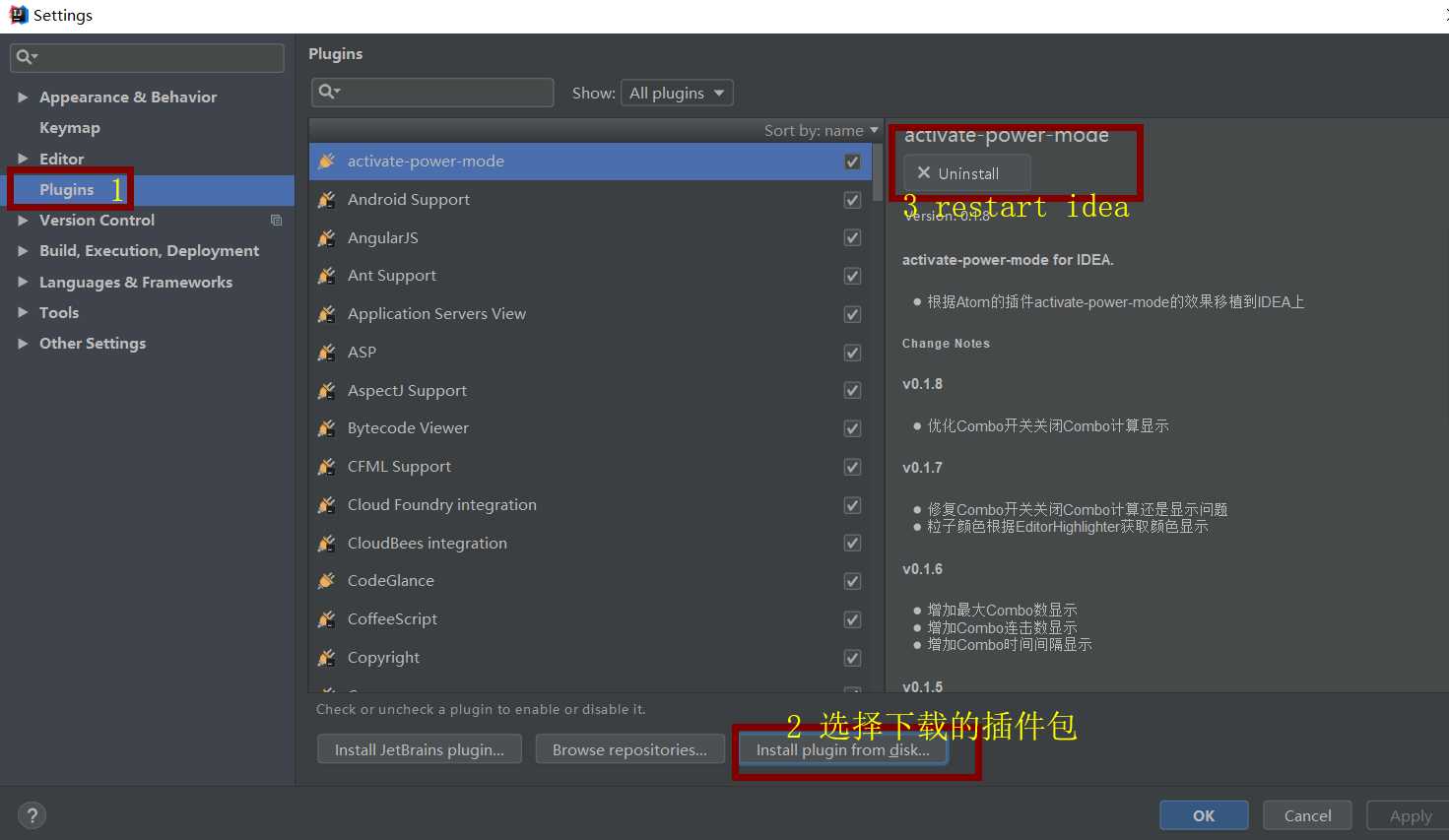The width and height of the screenshot is (1449, 840).
Task: Expand Languages & Frameworks section
Action: click(23, 282)
